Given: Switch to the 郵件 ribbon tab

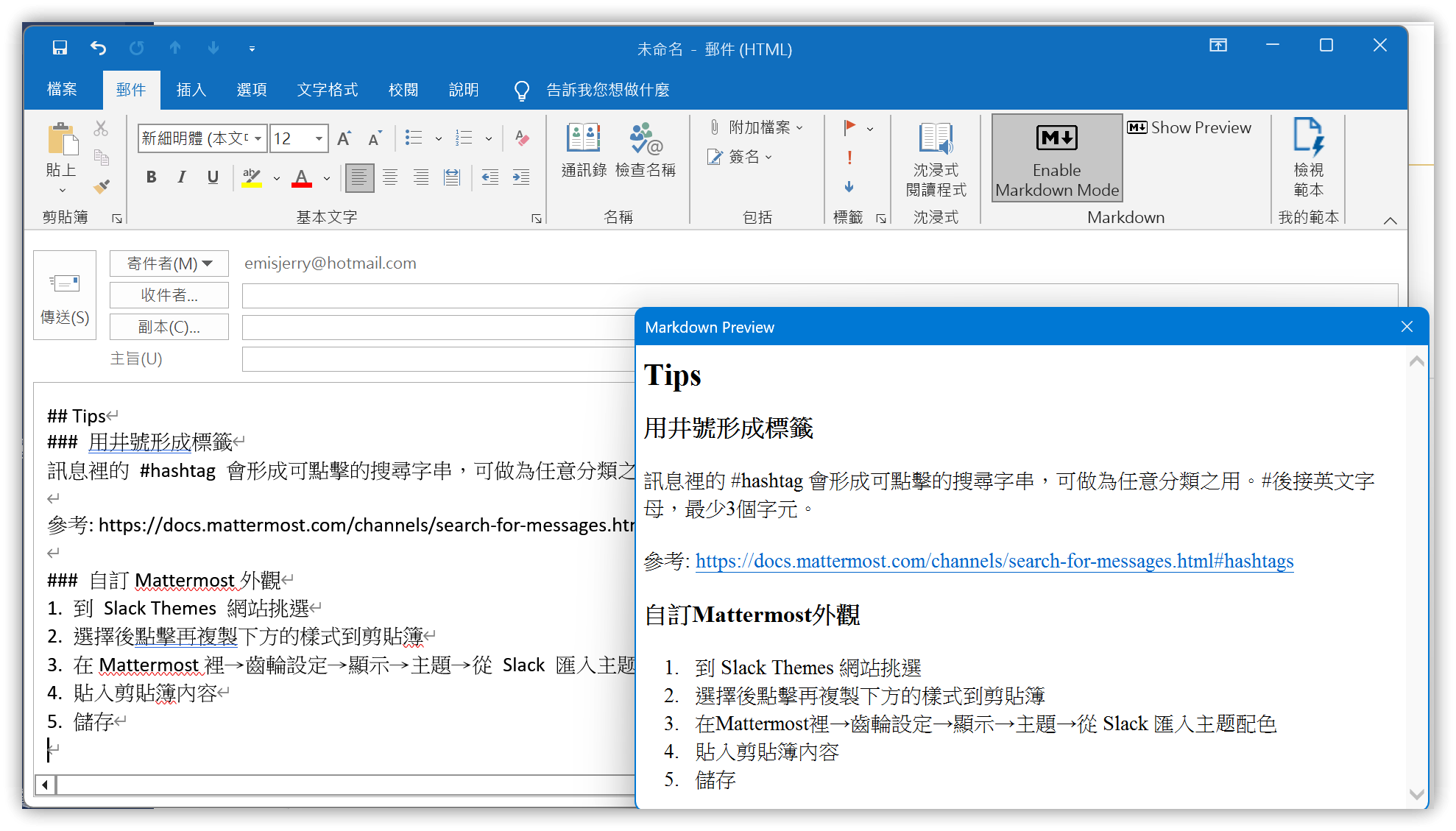Looking at the screenshot, I should pyautogui.click(x=131, y=90).
